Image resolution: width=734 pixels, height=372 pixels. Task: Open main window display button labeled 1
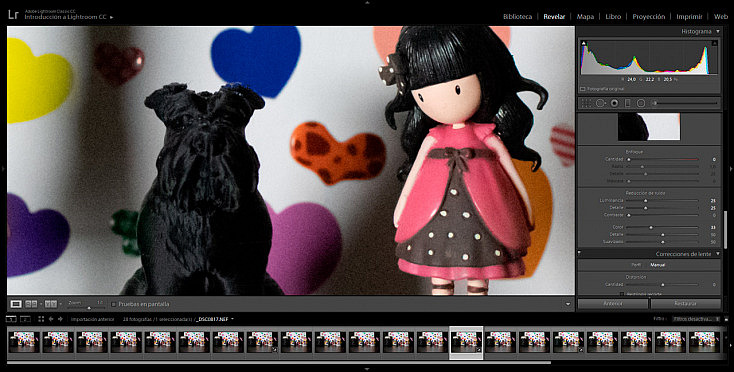click(11, 319)
